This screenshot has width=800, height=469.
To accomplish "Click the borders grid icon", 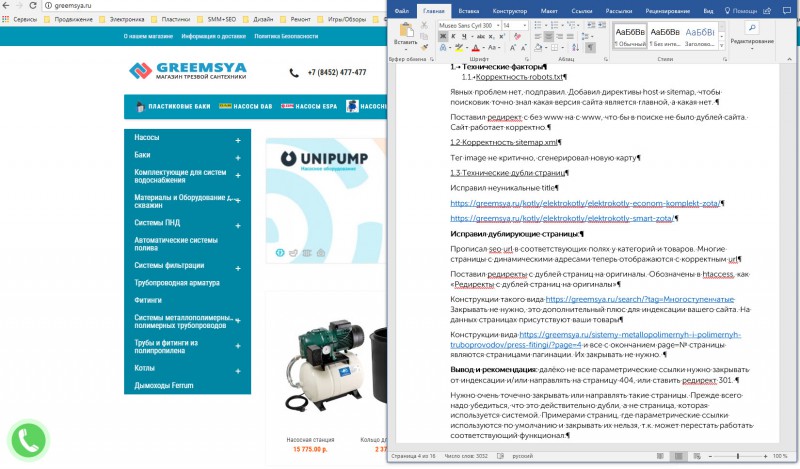I will pyautogui.click(x=555, y=48).
